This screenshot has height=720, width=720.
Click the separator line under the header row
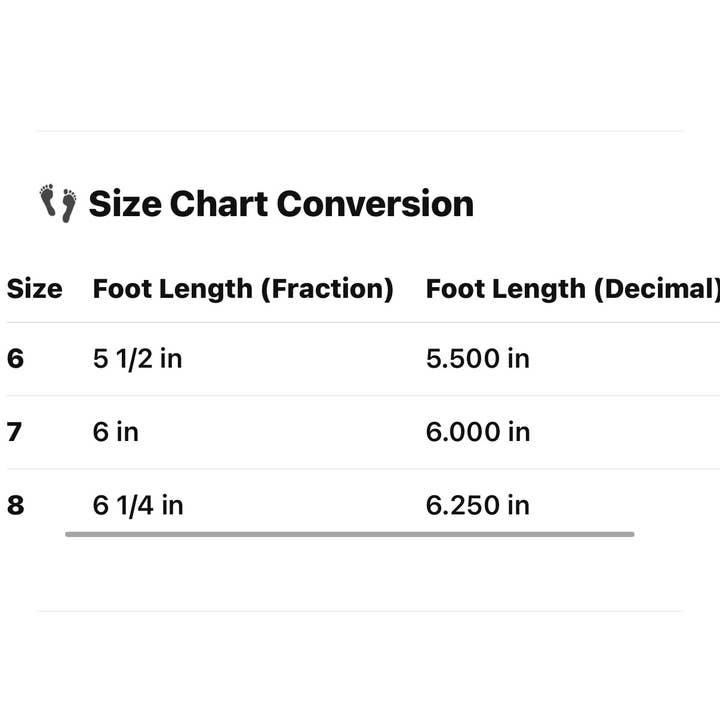point(360,322)
